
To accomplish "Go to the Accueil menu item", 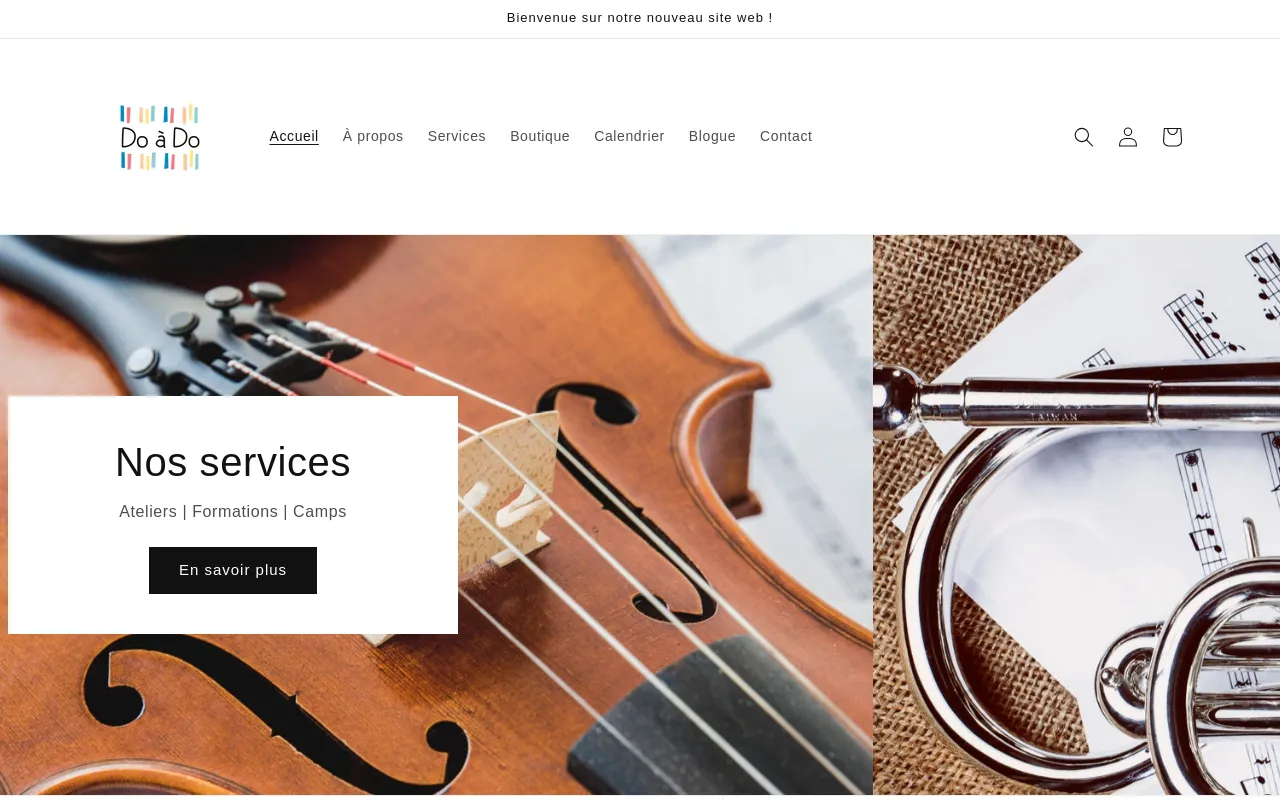I will point(294,136).
